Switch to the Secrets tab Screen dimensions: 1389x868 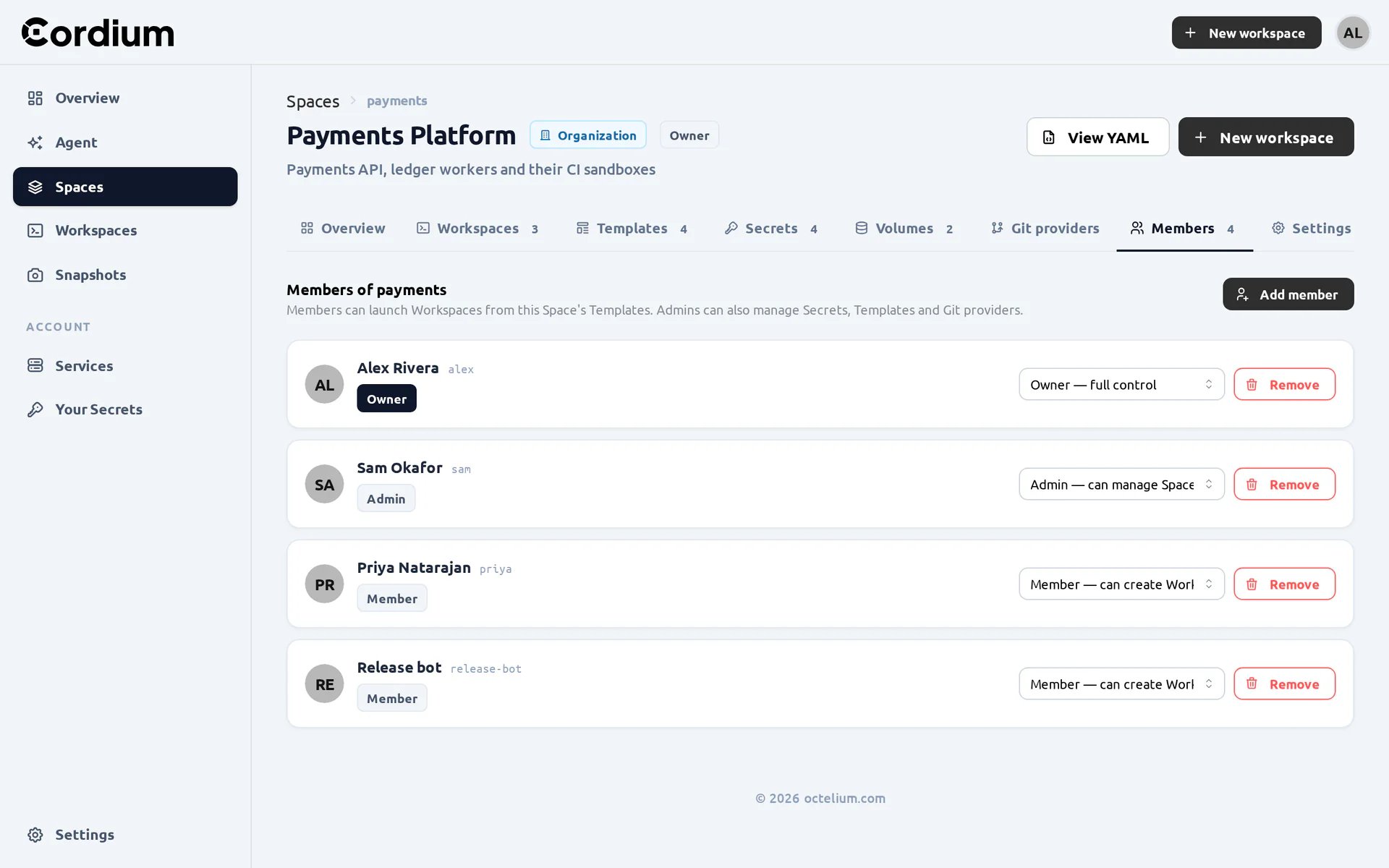tap(771, 229)
